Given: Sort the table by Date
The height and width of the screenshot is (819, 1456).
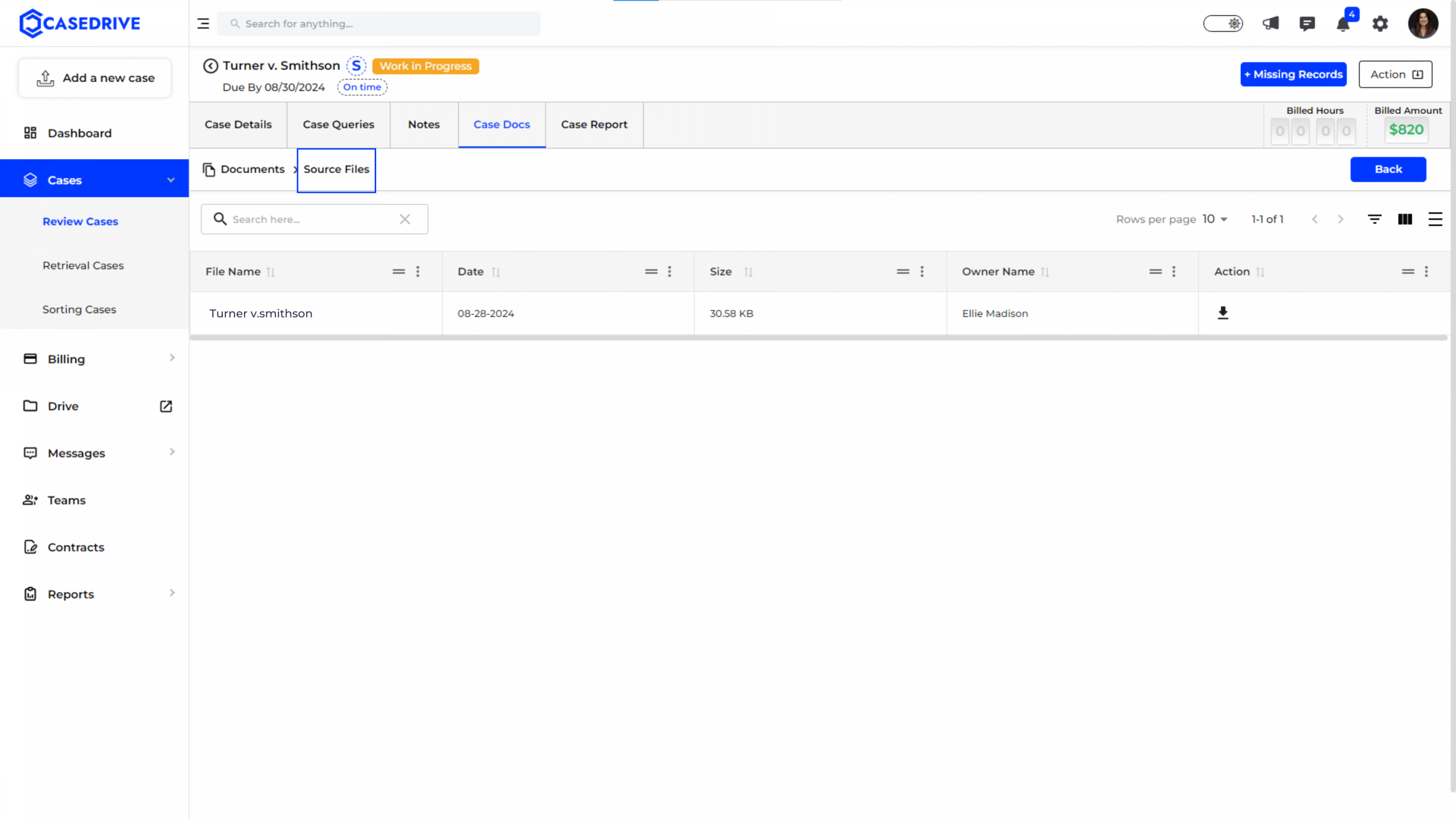Looking at the screenshot, I should coord(495,272).
